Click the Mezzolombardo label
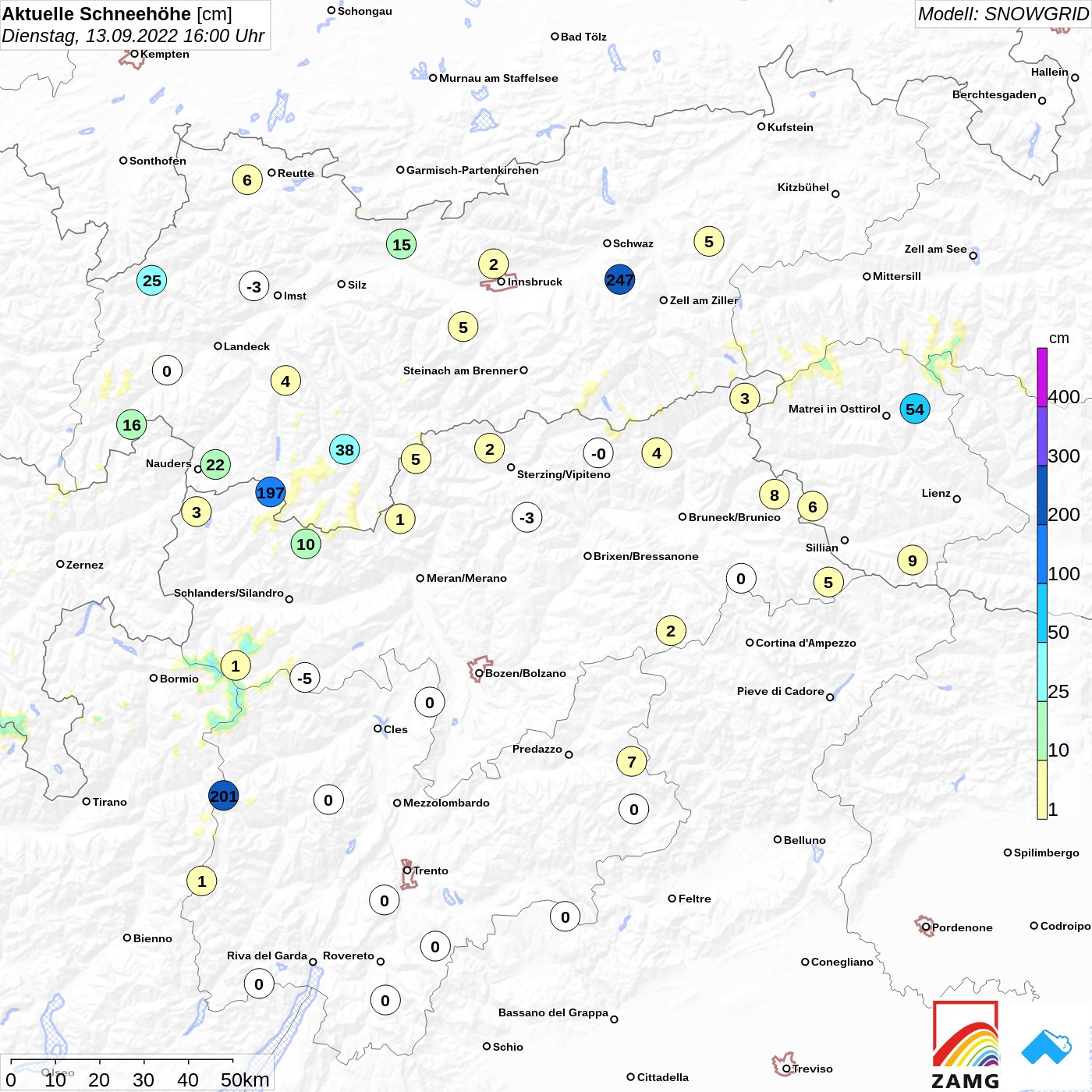This screenshot has width=1092, height=1092. 446,803
